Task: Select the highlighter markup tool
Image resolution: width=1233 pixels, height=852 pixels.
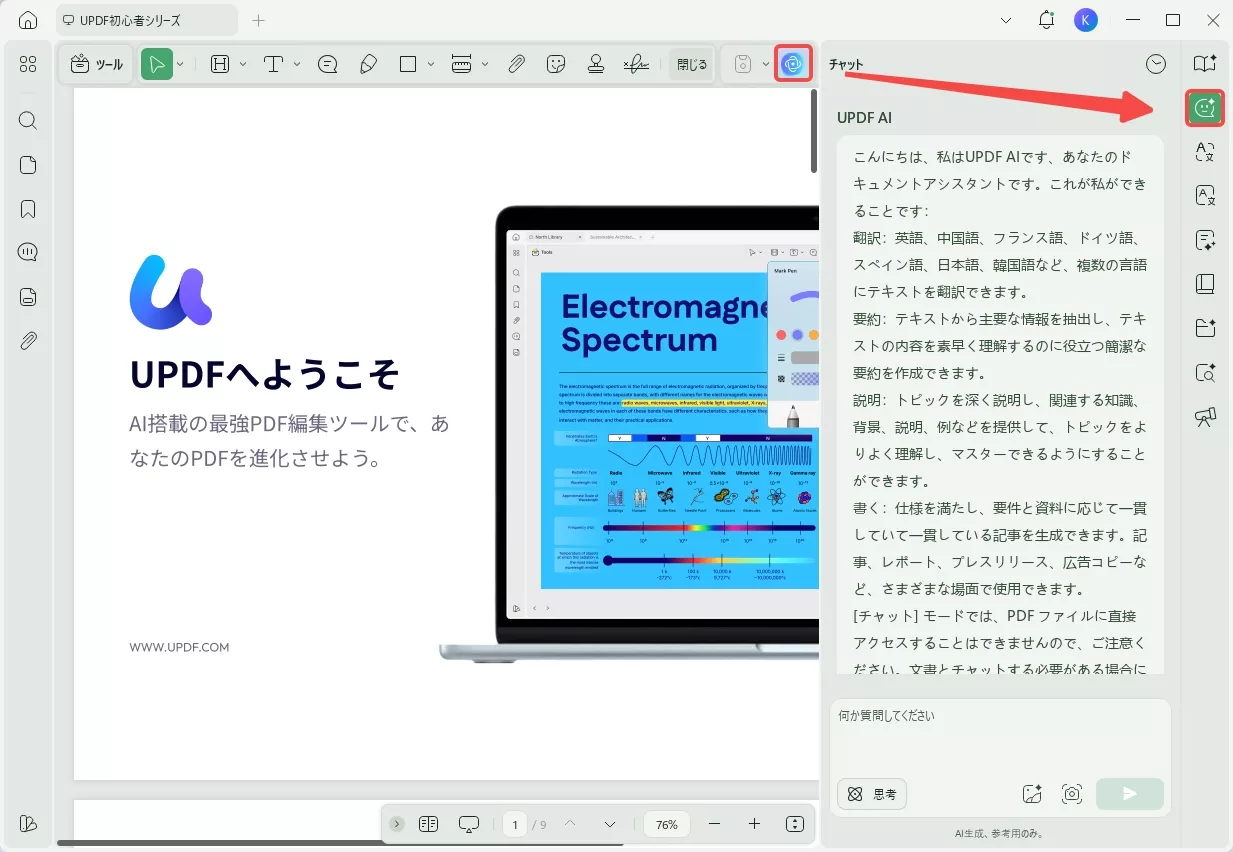Action: (x=368, y=63)
